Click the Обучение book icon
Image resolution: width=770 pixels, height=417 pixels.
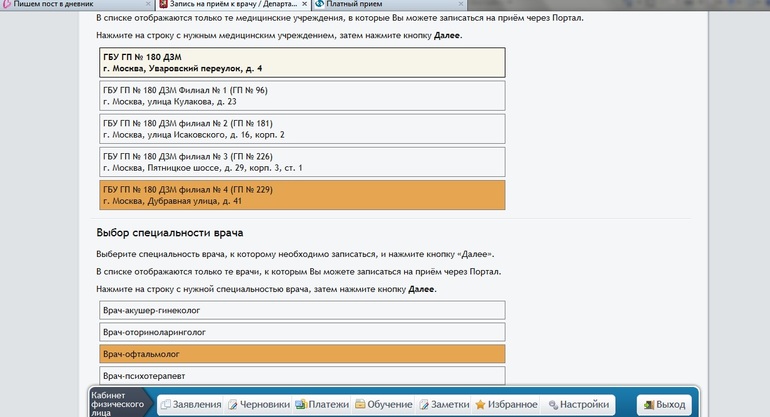[360, 405]
